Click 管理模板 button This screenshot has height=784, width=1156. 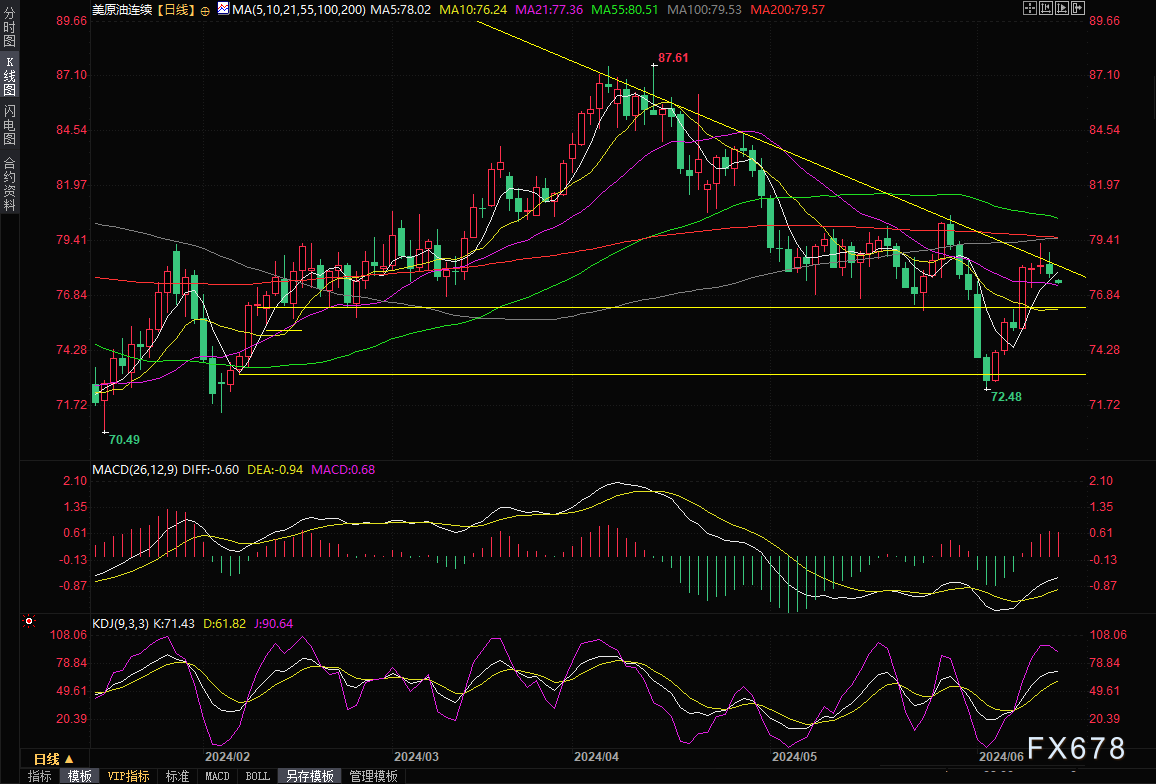(373, 776)
